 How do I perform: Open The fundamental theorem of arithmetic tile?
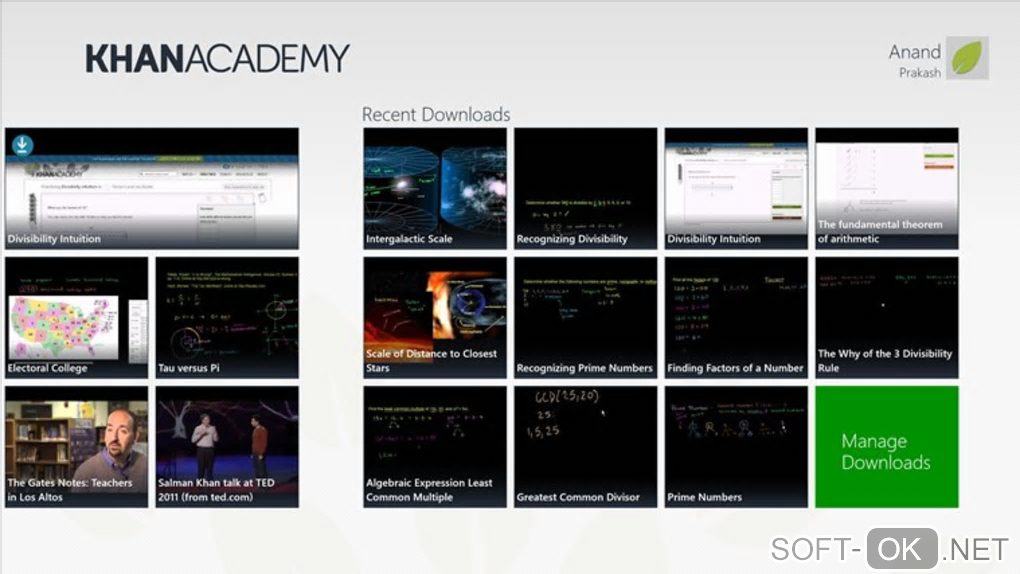point(887,188)
